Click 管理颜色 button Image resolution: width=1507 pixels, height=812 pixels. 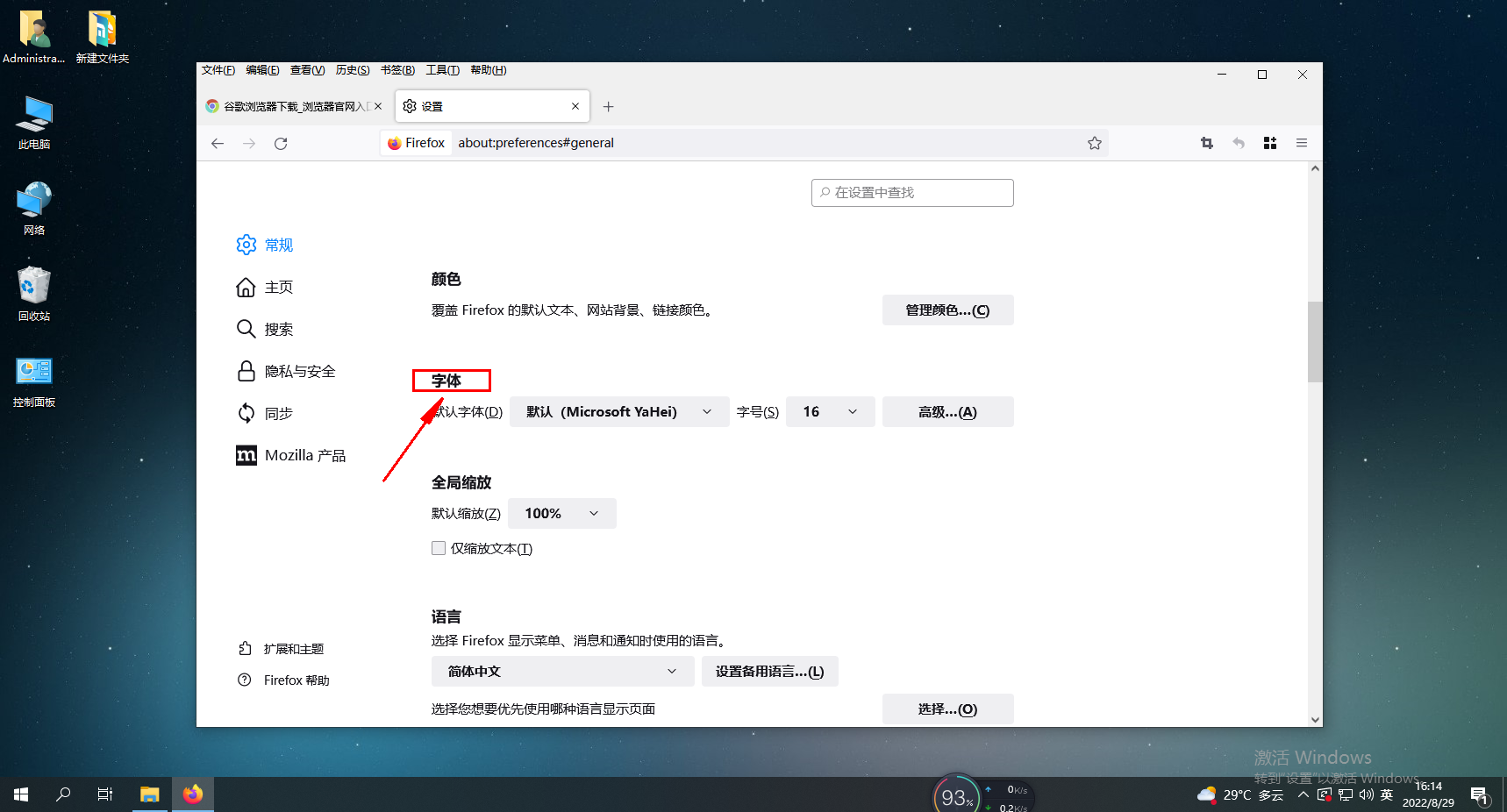(x=947, y=310)
